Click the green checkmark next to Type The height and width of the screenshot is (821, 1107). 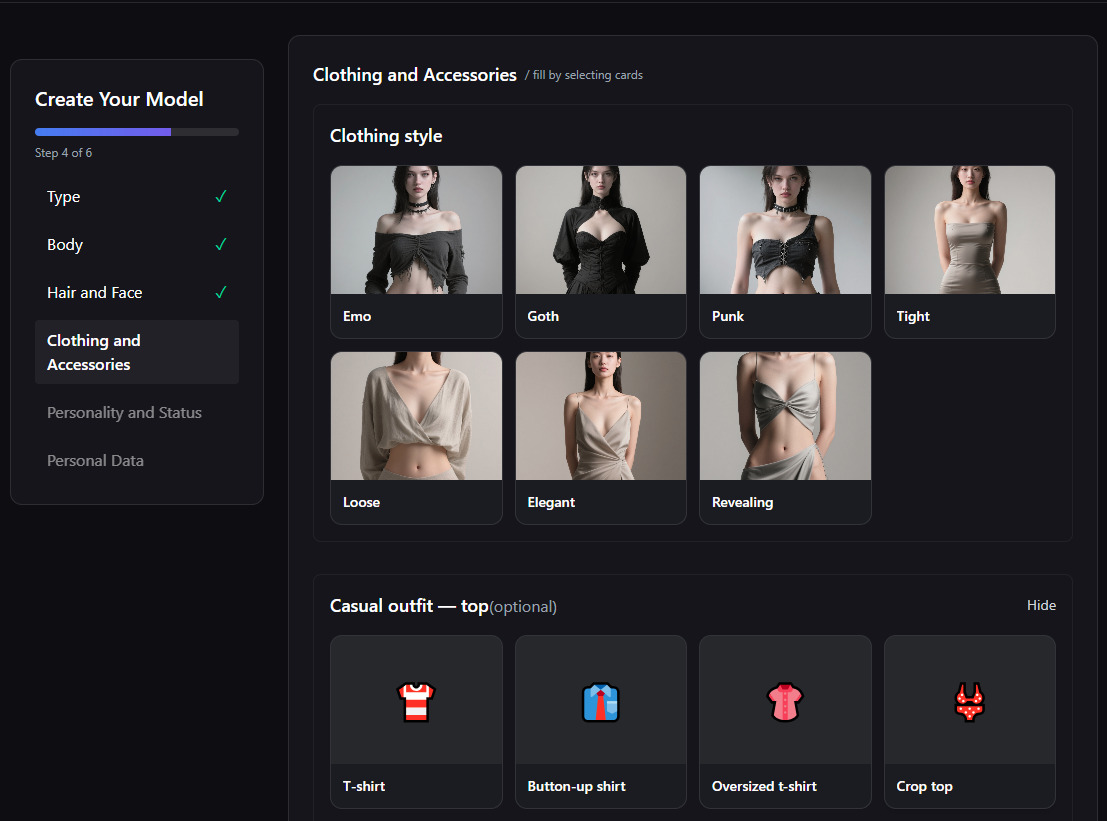[221, 197]
